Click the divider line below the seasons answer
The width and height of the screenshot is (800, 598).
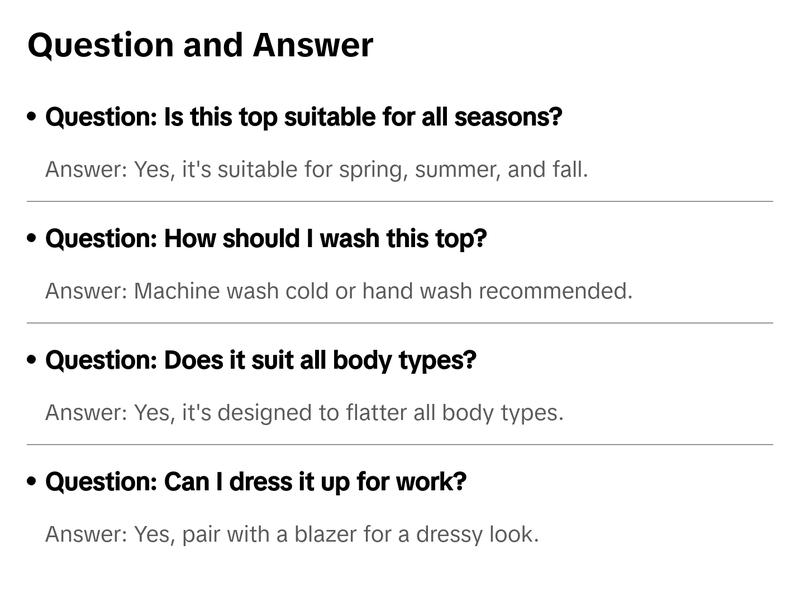point(400,201)
